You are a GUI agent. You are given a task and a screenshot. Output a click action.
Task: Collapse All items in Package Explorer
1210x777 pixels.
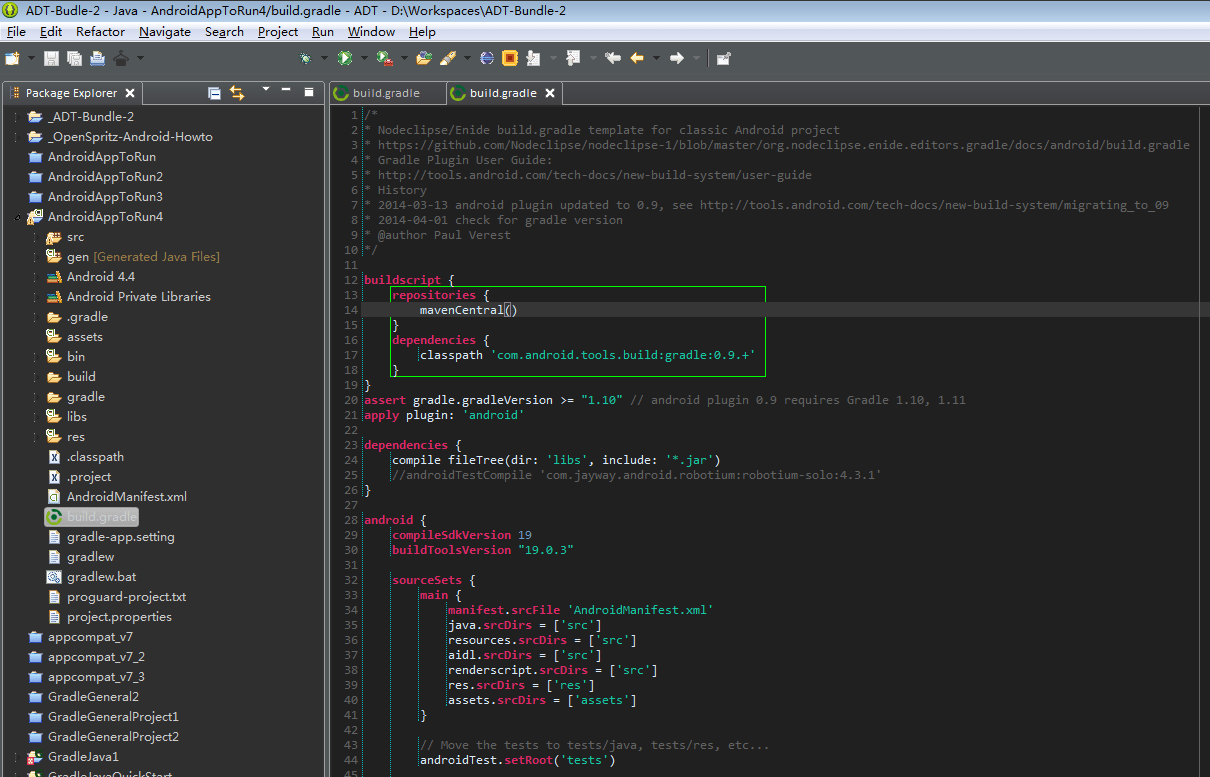pos(214,92)
